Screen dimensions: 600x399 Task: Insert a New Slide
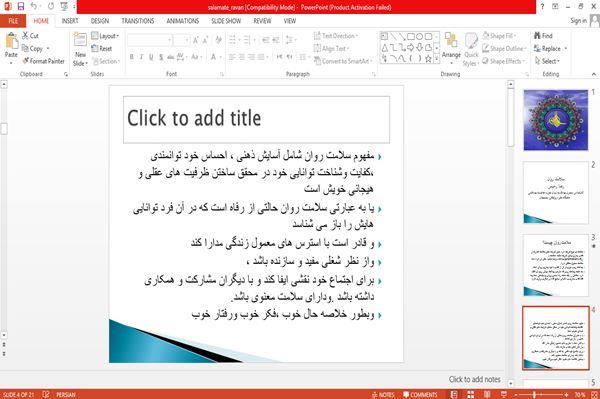pyautogui.click(x=80, y=50)
